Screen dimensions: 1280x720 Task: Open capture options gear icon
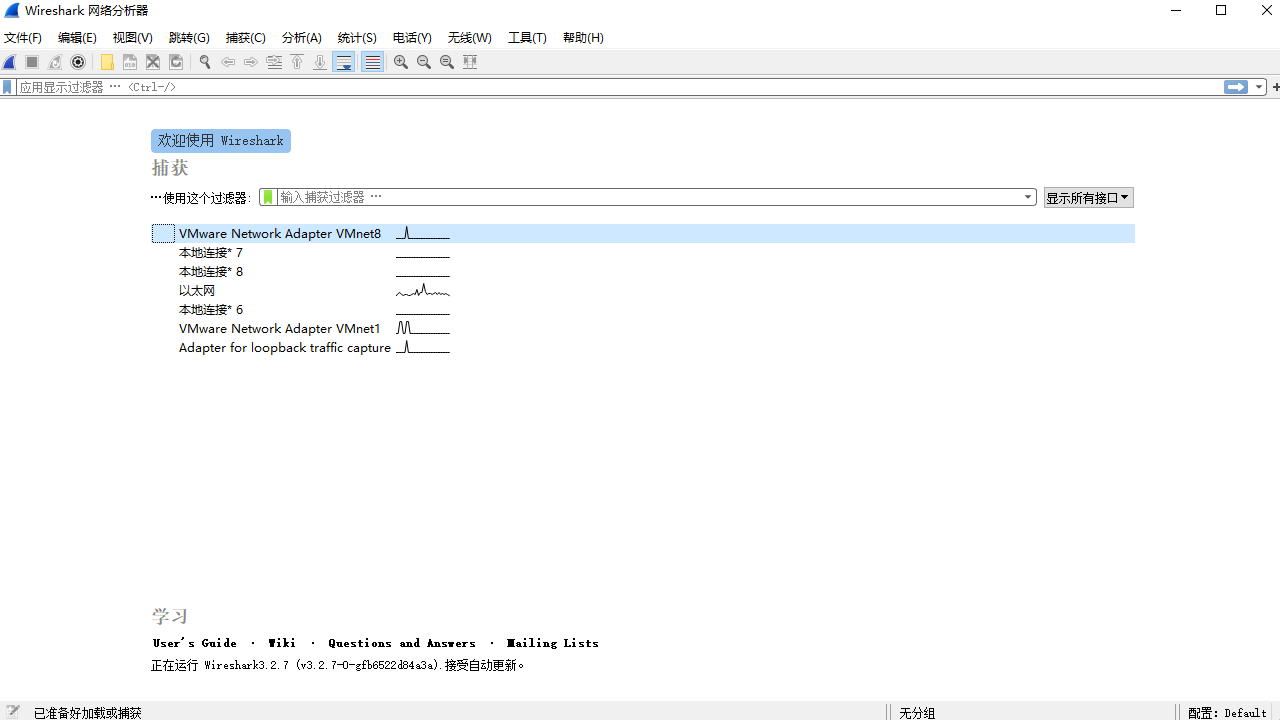pos(78,62)
